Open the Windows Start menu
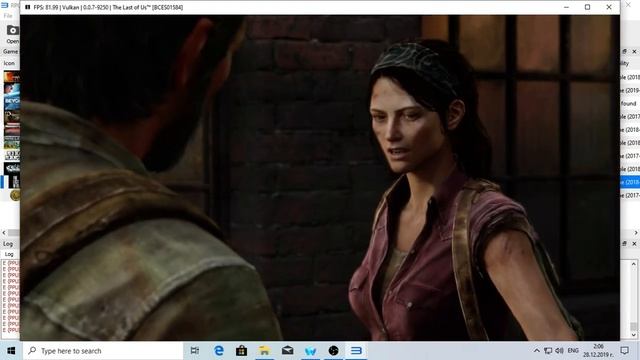640x360 pixels. pos(11,351)
